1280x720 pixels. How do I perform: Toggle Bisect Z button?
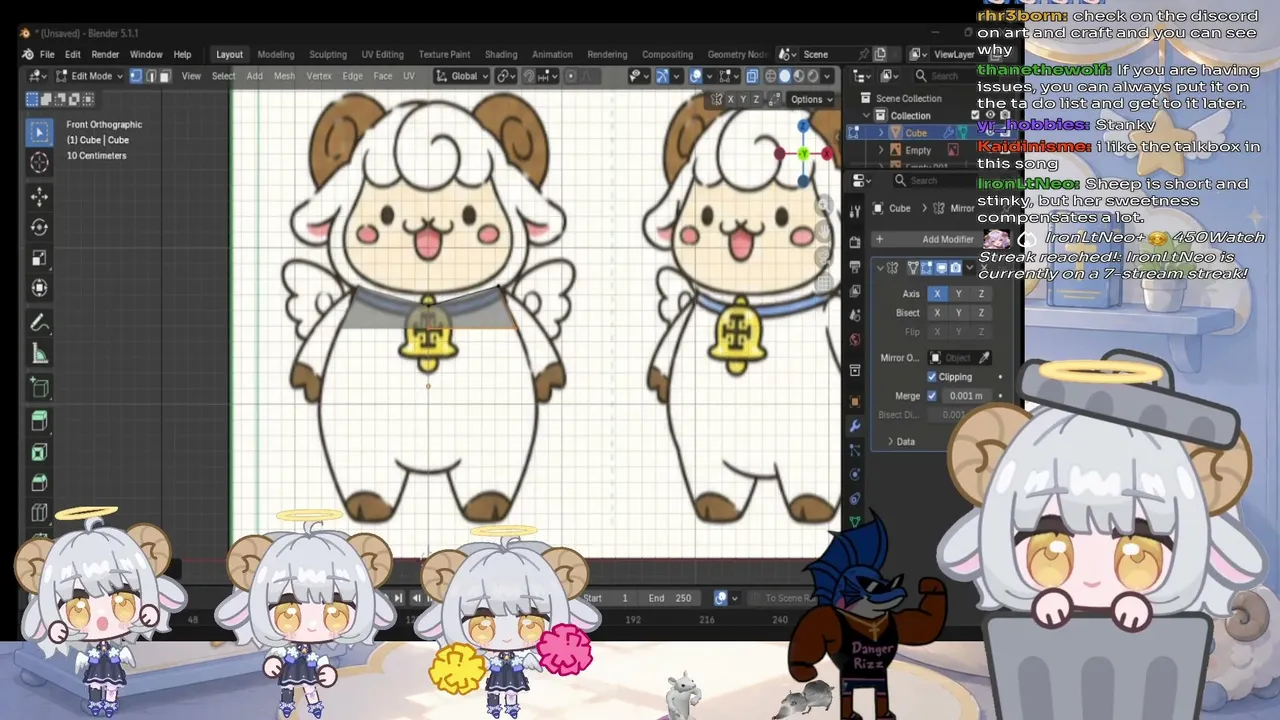tap(981, 313)
